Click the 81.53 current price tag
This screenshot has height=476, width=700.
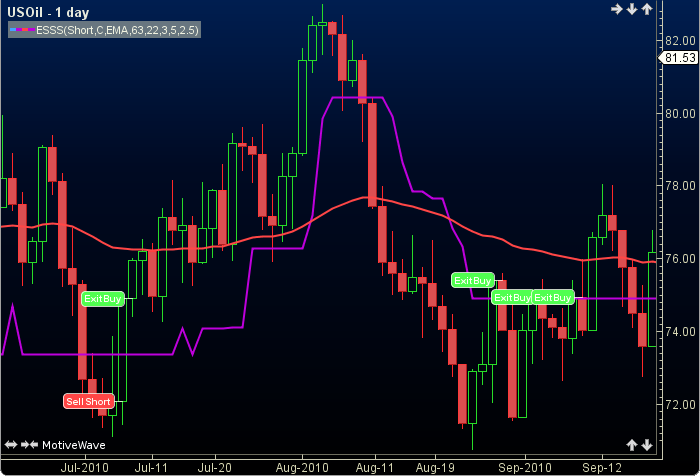(x=679, y=58)
